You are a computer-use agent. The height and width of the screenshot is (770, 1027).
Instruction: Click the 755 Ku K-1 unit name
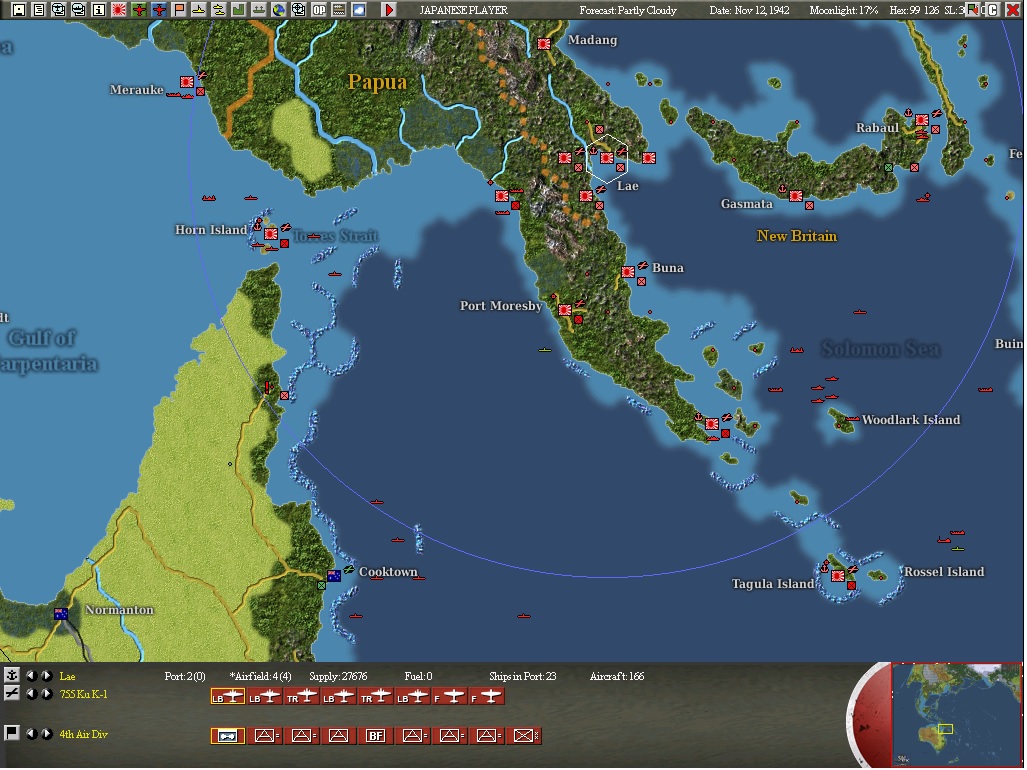pos(84,694)
